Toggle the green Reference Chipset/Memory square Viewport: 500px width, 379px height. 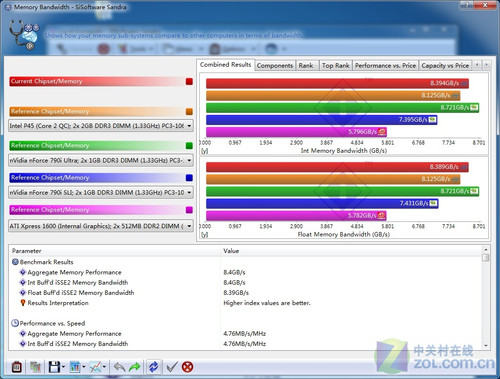coord(189,146)
